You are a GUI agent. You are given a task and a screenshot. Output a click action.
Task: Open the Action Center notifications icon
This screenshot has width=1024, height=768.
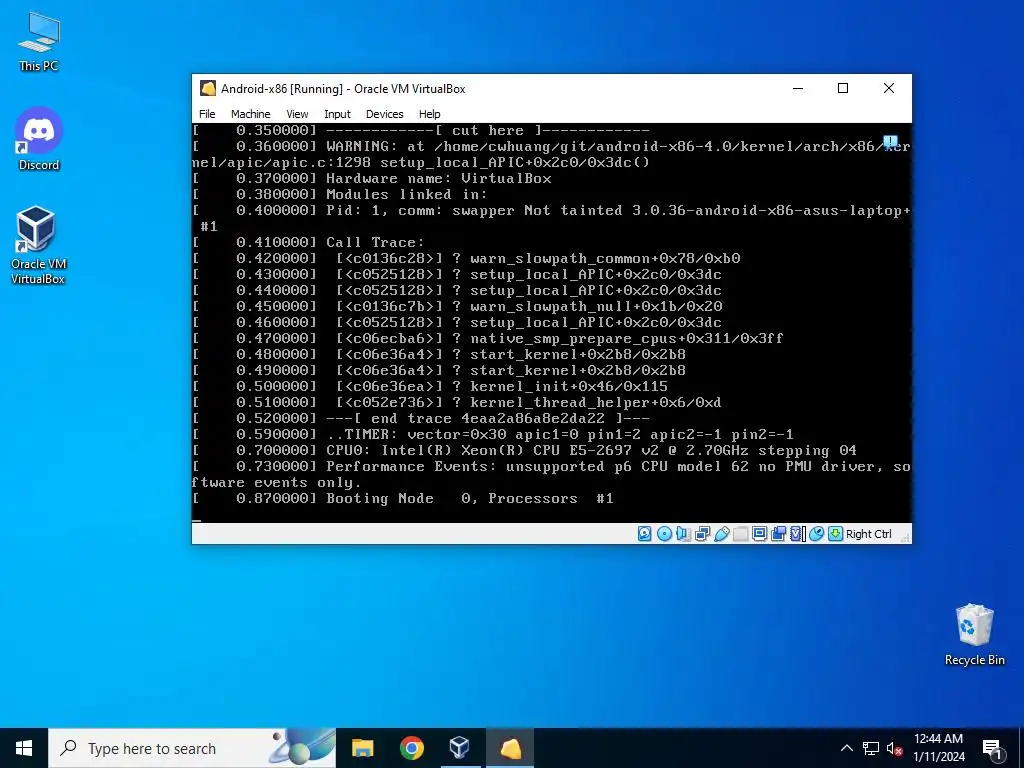coord(993,748)
